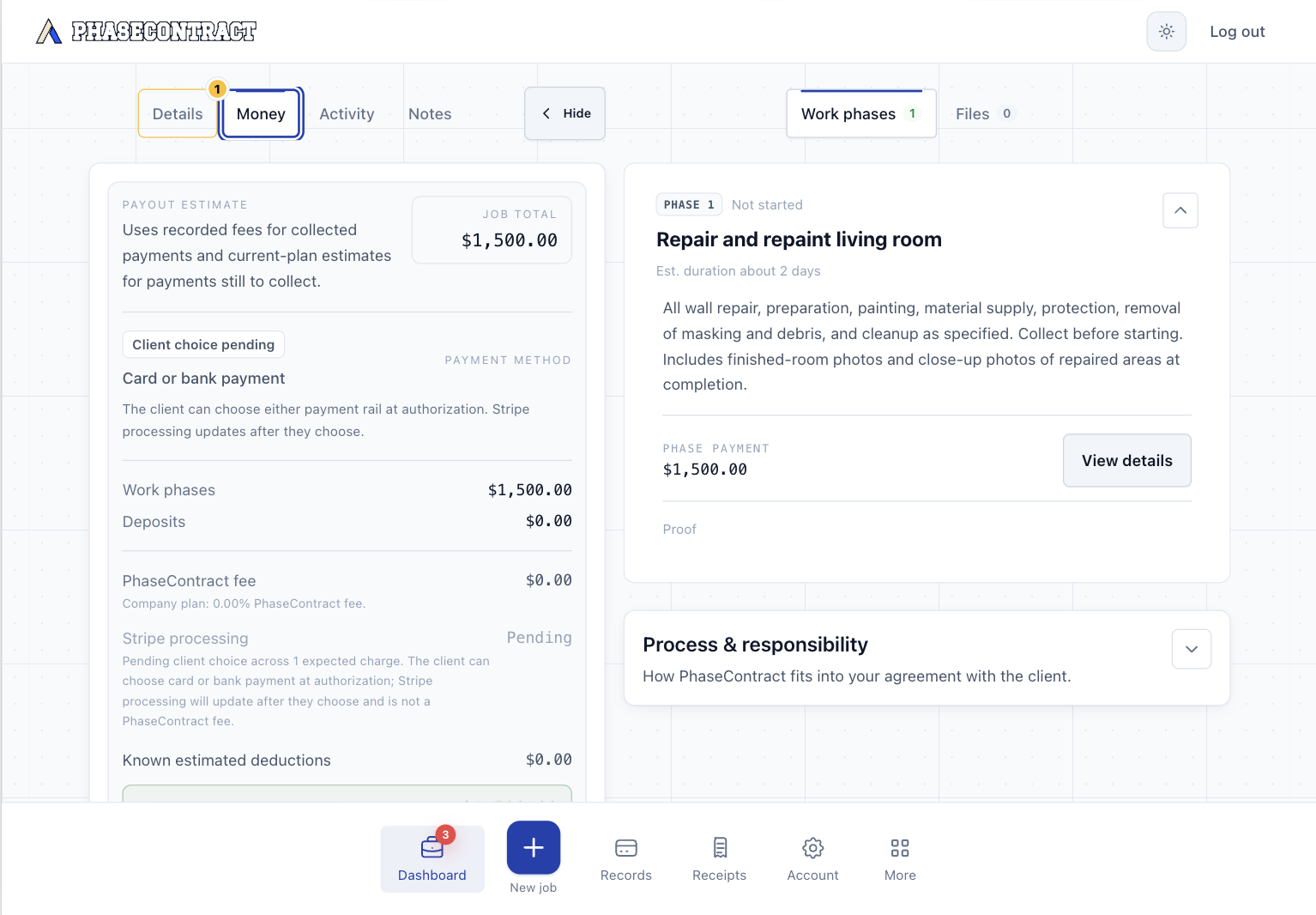
Task: Log out of the account
Action: 1237,32
